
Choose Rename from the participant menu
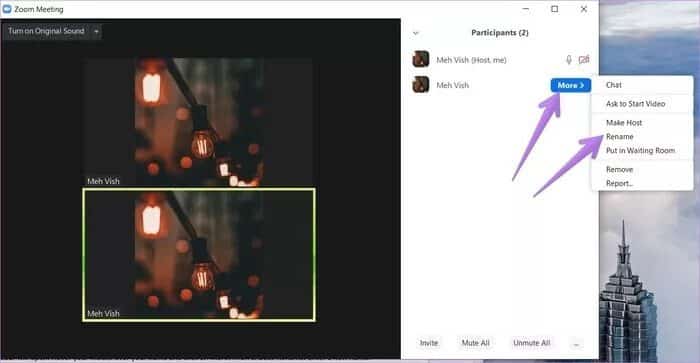pyautogui.click(x=619, y=137)
